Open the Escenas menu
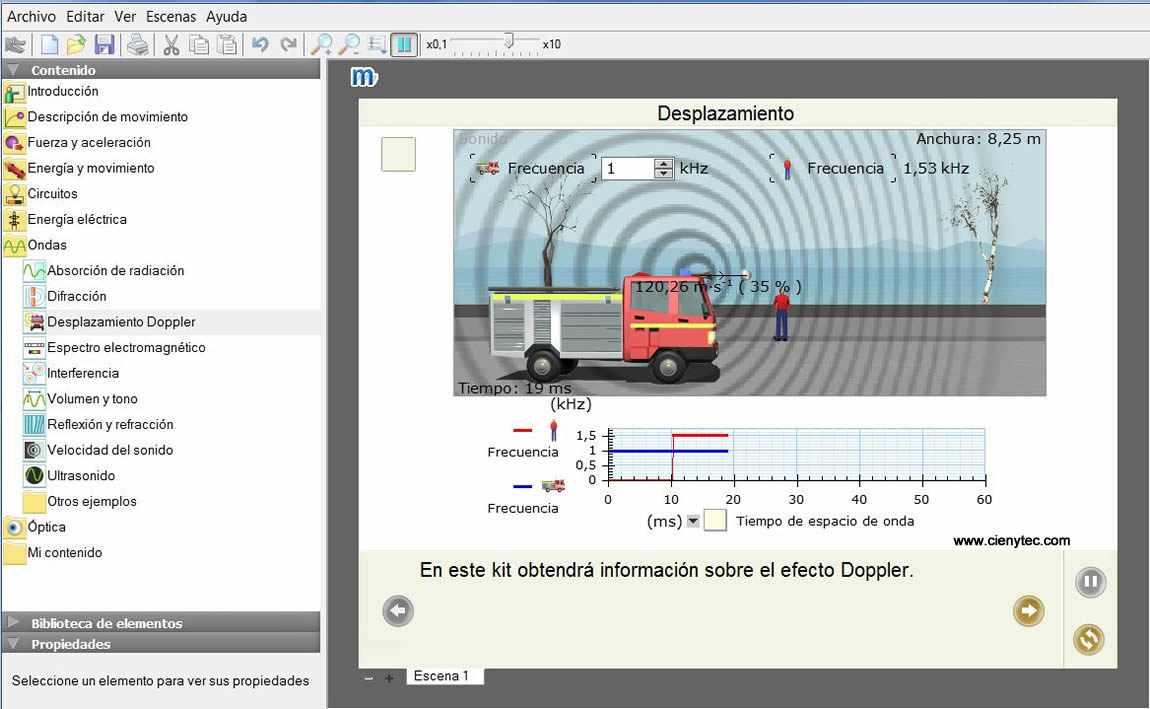 [171, 17]
